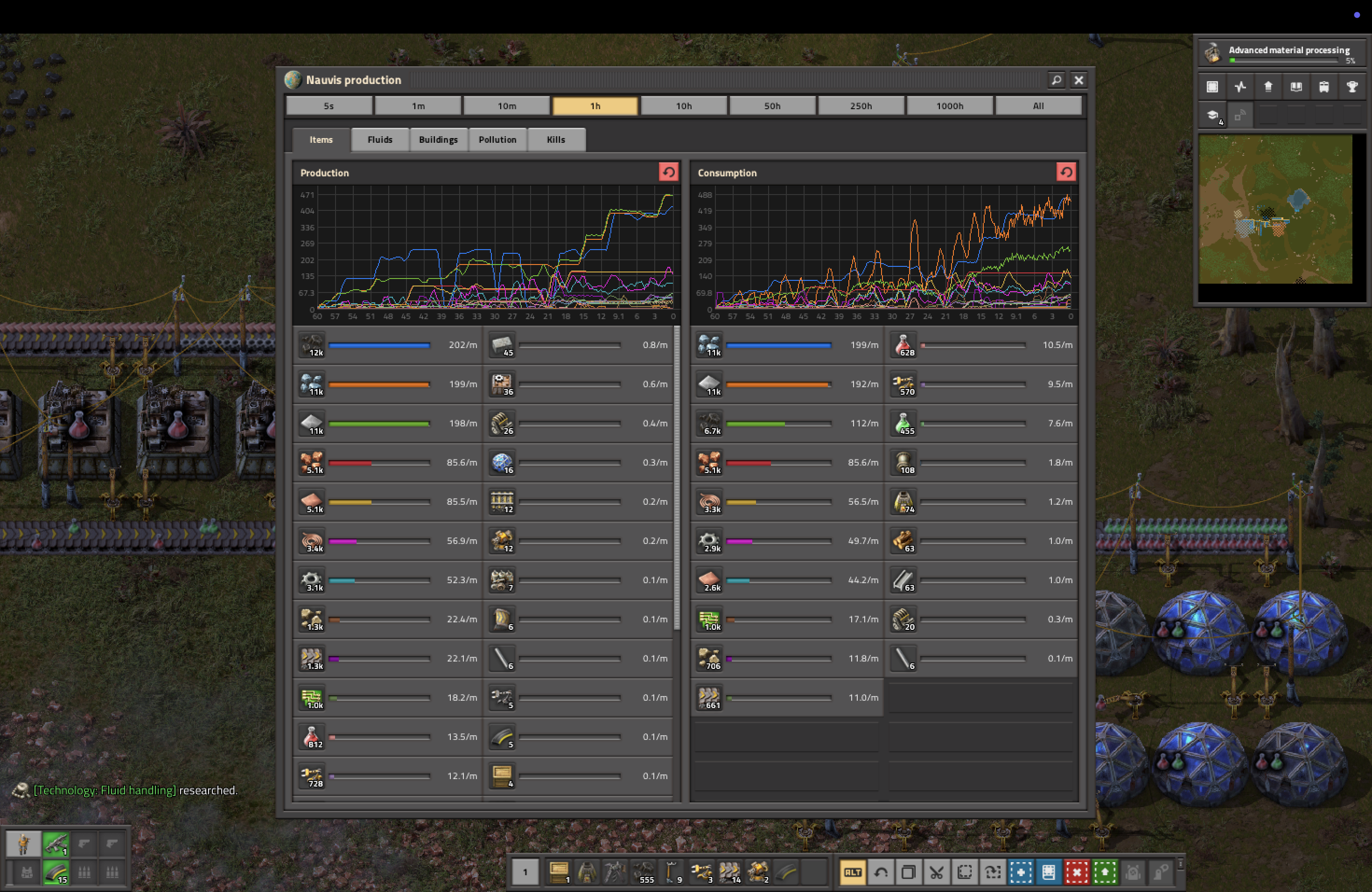Choose the 1m time range

coord(418,106)
